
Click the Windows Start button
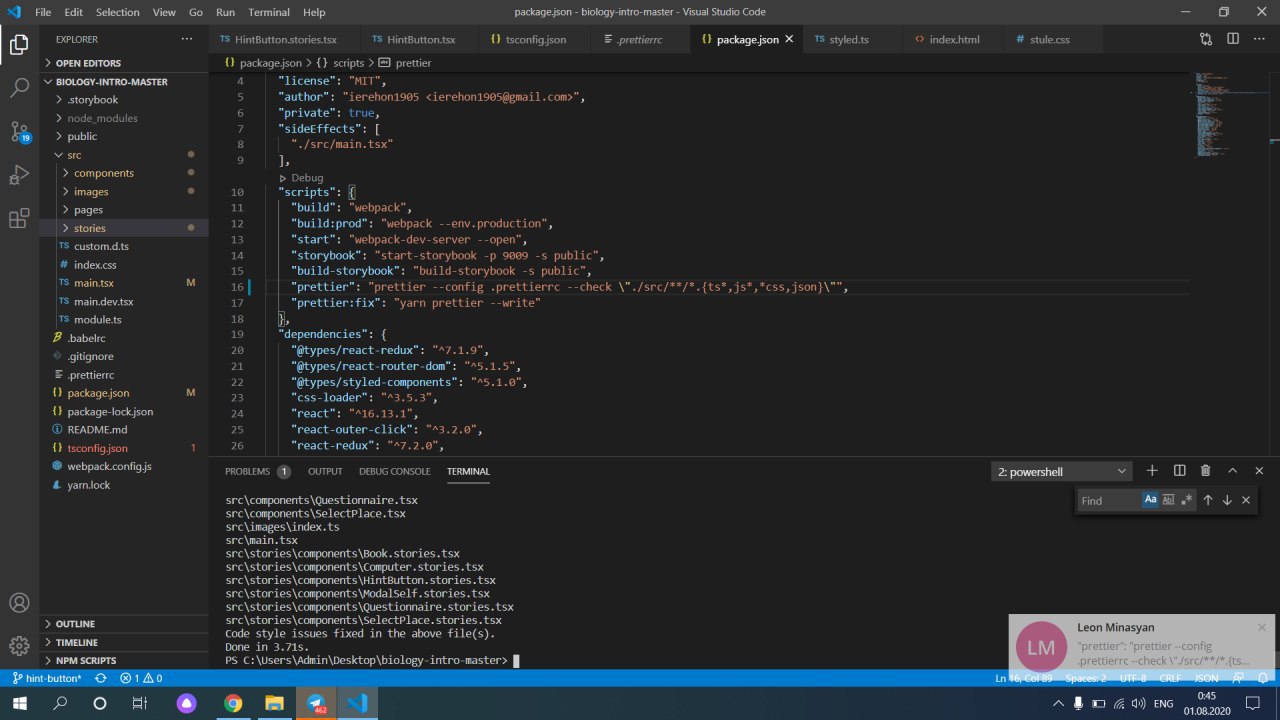pos(20,703)
